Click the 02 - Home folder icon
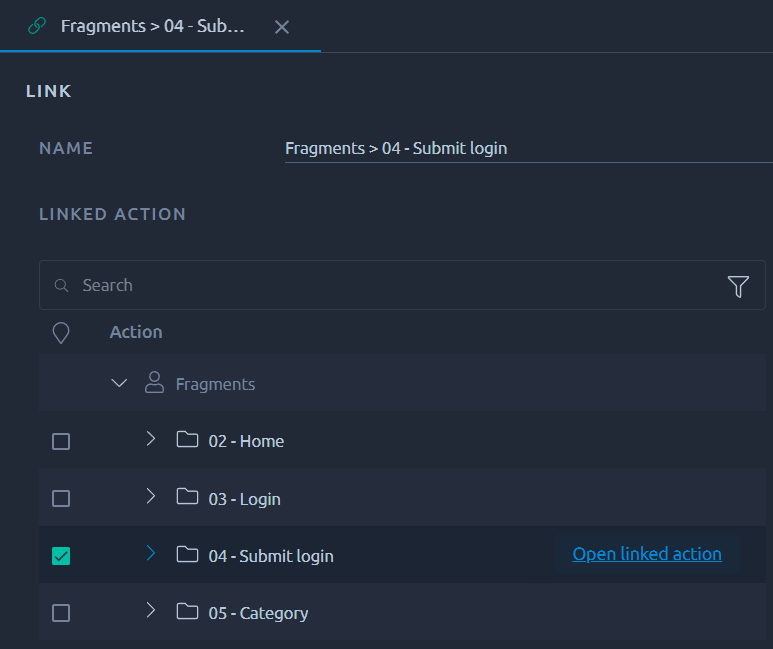The width and height of the screenshot is (773, 649). [x=187, y=439]
